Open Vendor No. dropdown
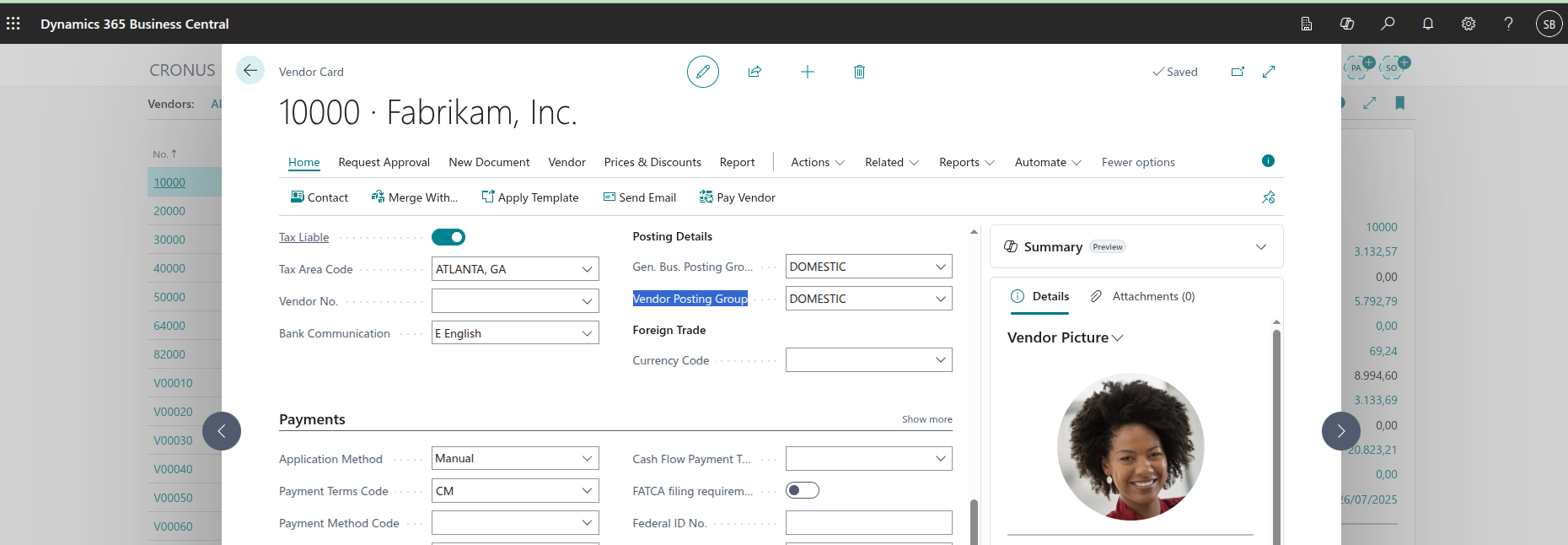1568x545 pixels. (x=587, y=301)
